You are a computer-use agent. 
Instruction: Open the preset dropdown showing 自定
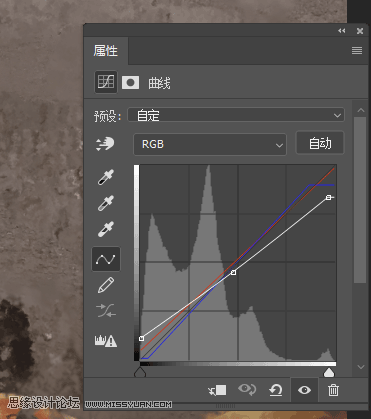(x=236, y=115)
